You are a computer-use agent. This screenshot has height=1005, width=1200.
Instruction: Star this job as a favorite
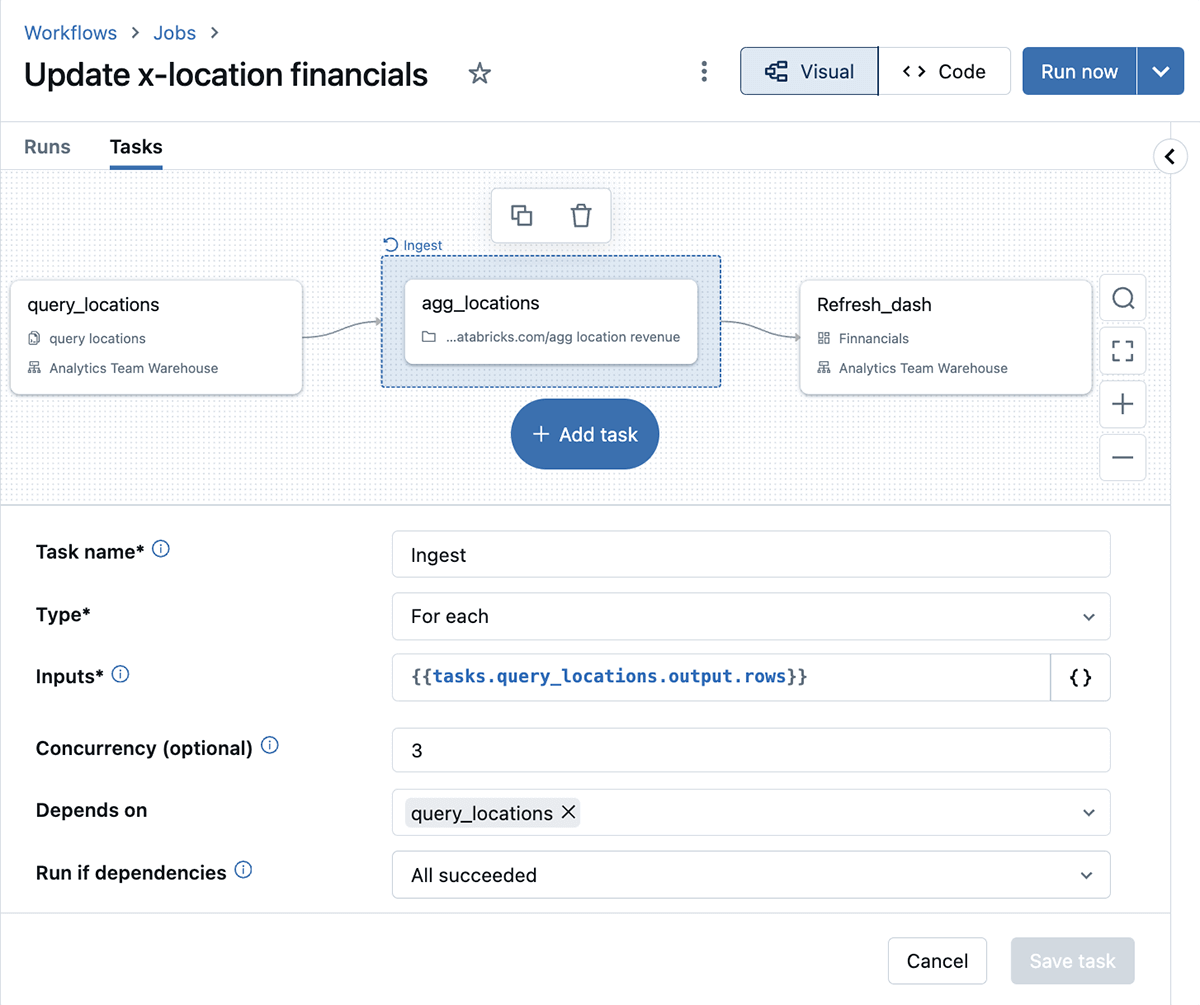[480, 73]
